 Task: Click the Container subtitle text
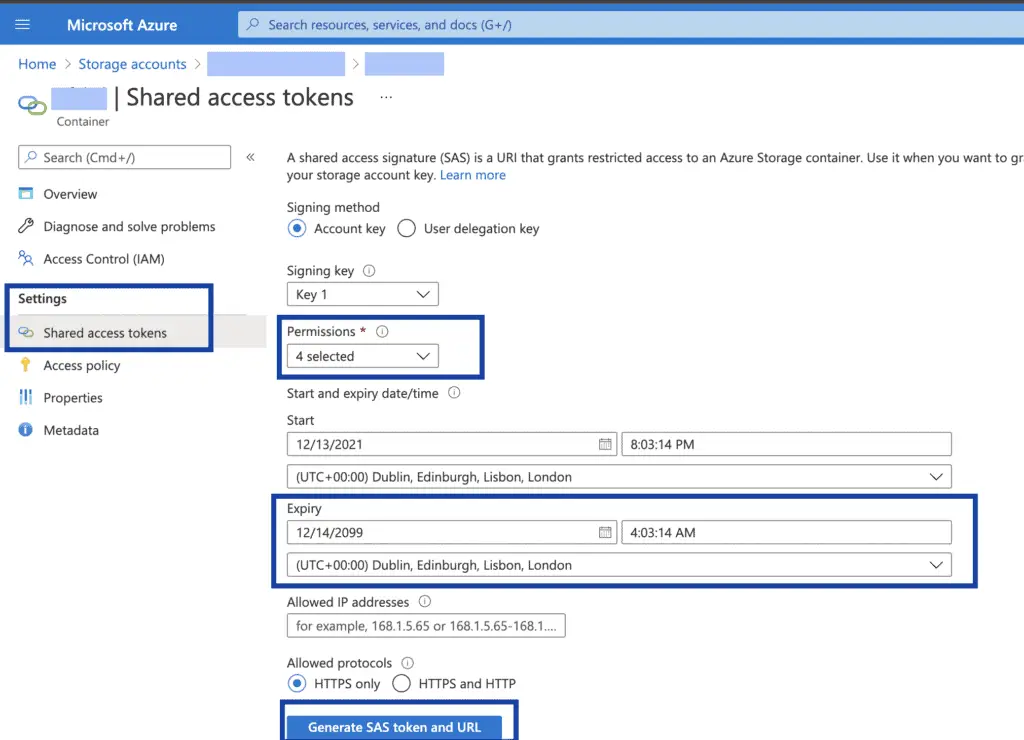[83, 121]
